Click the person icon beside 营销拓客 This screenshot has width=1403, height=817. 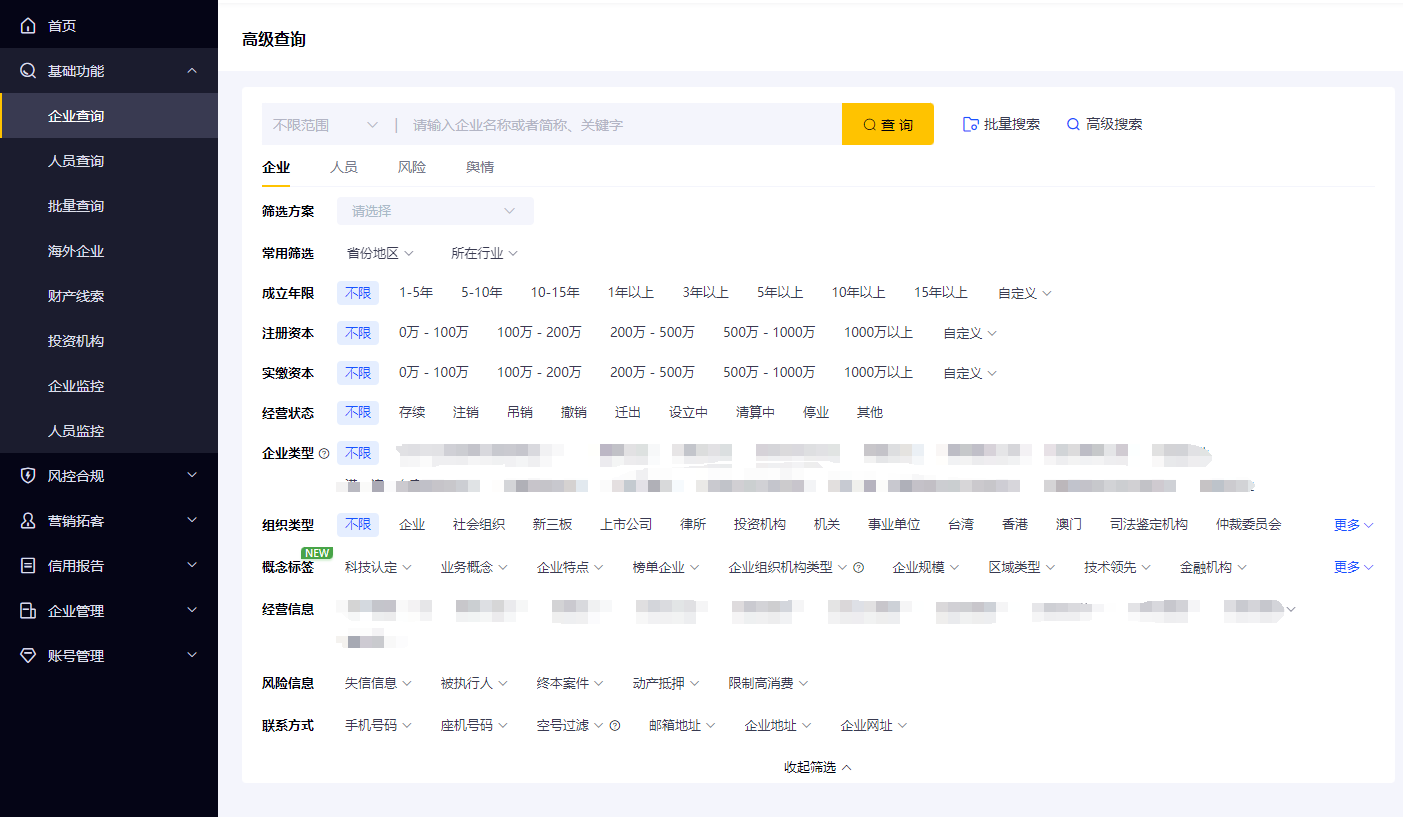28,521
